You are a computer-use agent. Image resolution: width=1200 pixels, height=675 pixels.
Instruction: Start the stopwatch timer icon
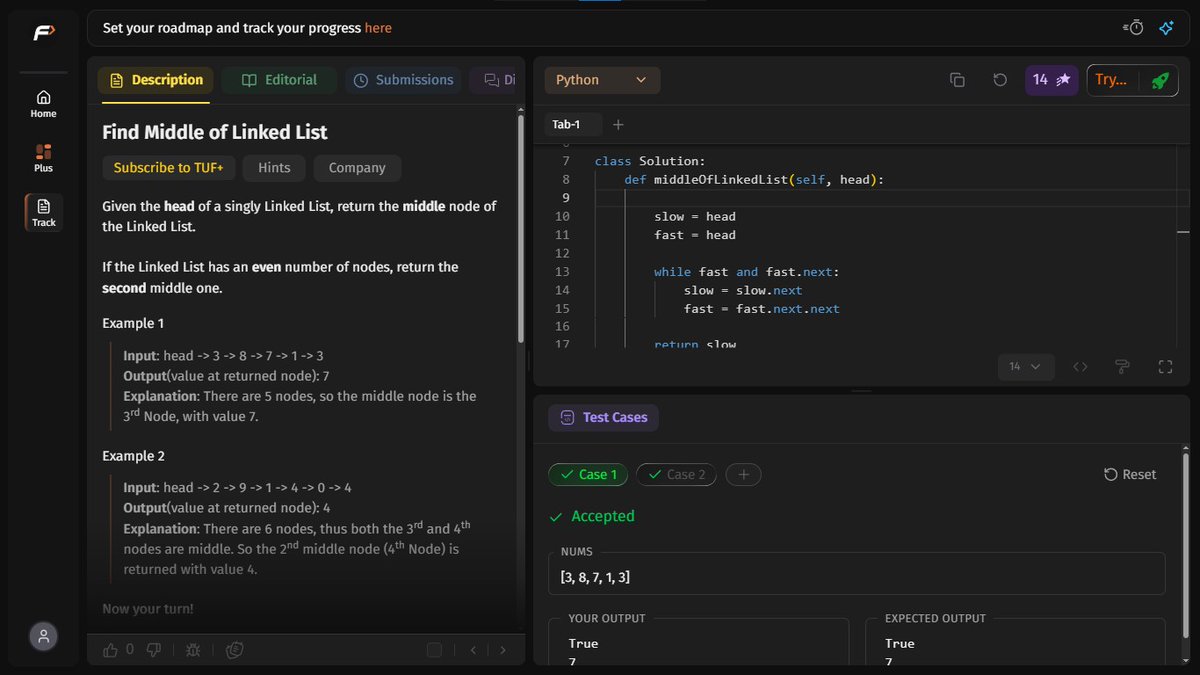pos(1133,28)
